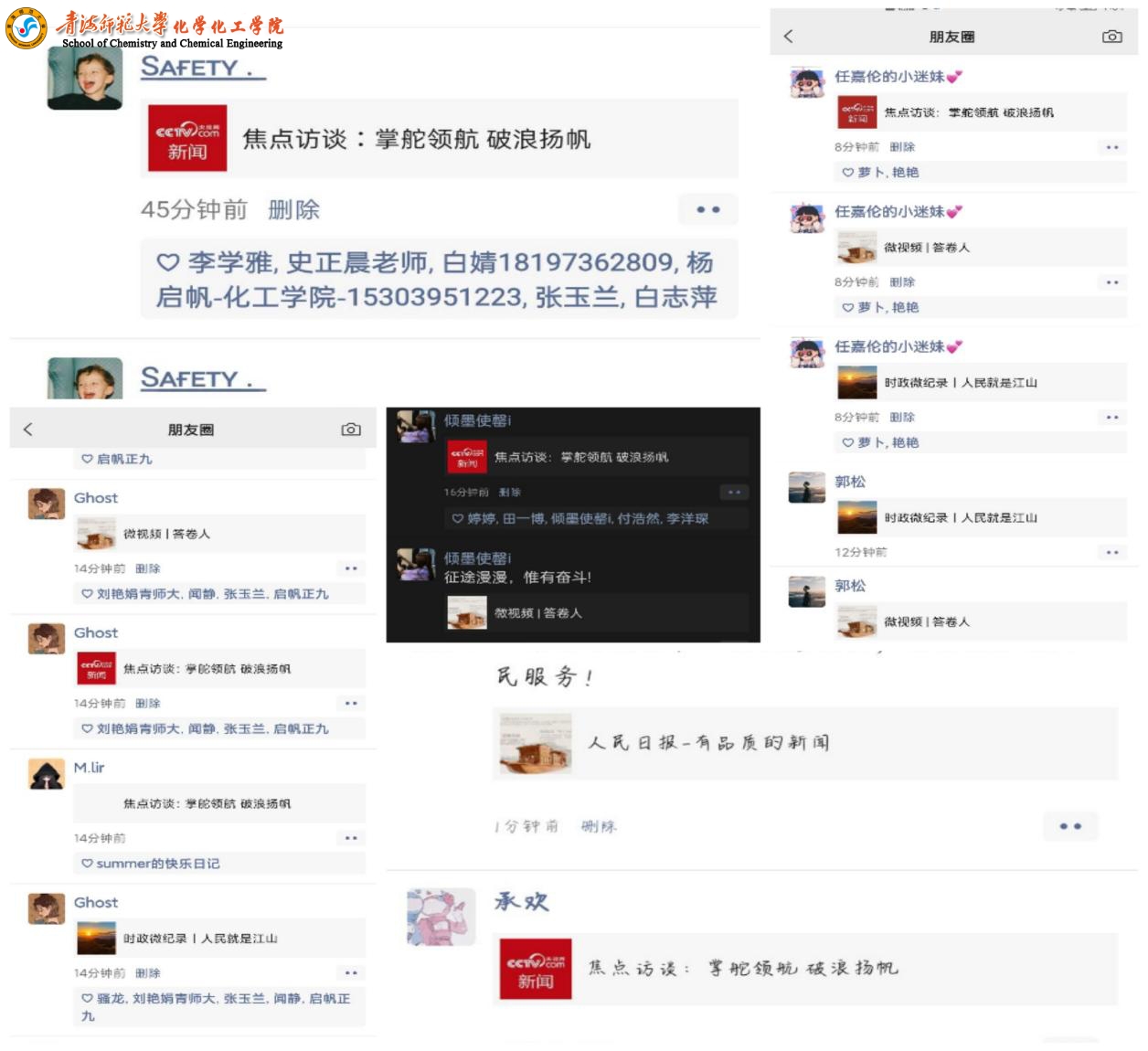Open the 郭松 username on the 时政微纪录 post
The width and height of the screenshot is (1148, 1051).
850,482
